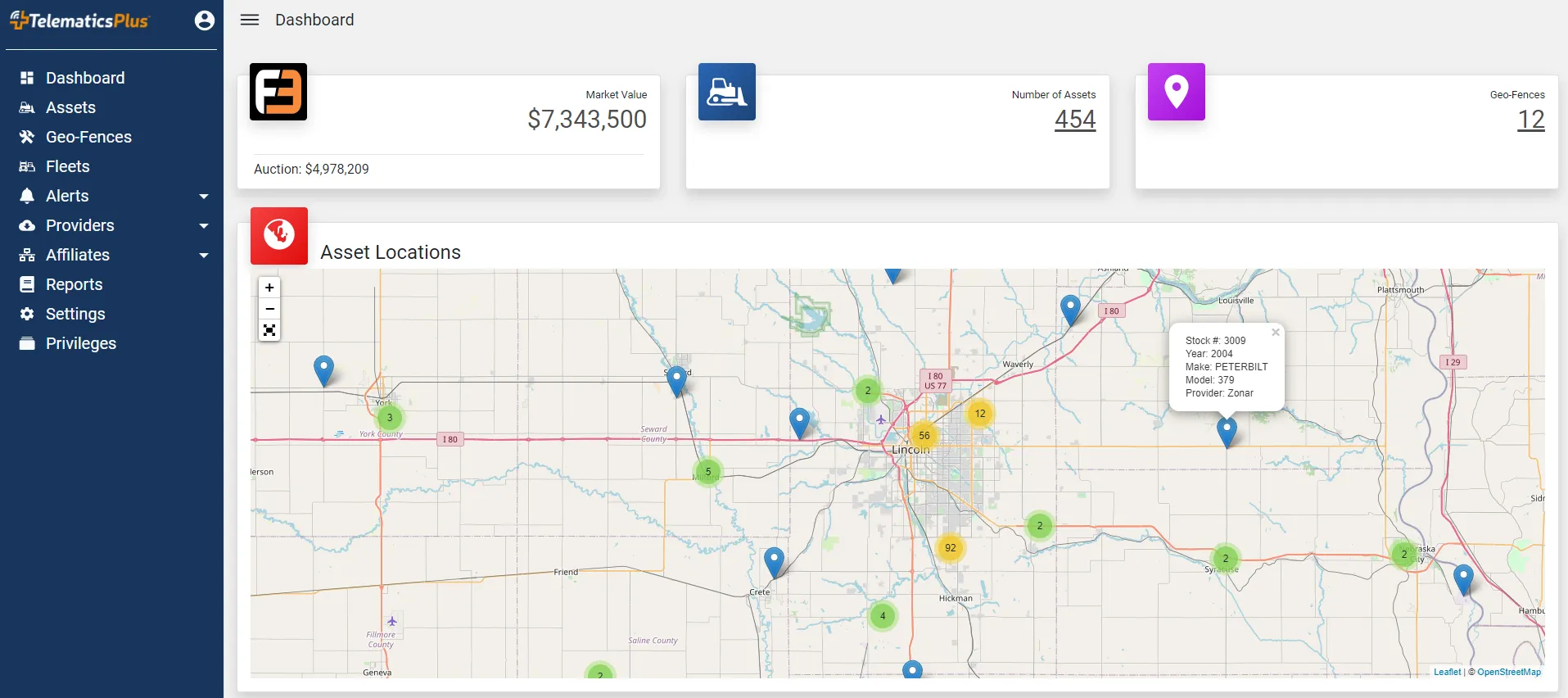Click the orange F3 Market Value logo
Image resolution: width=1568 pixels, height=698 pixels.
[278, 92]
